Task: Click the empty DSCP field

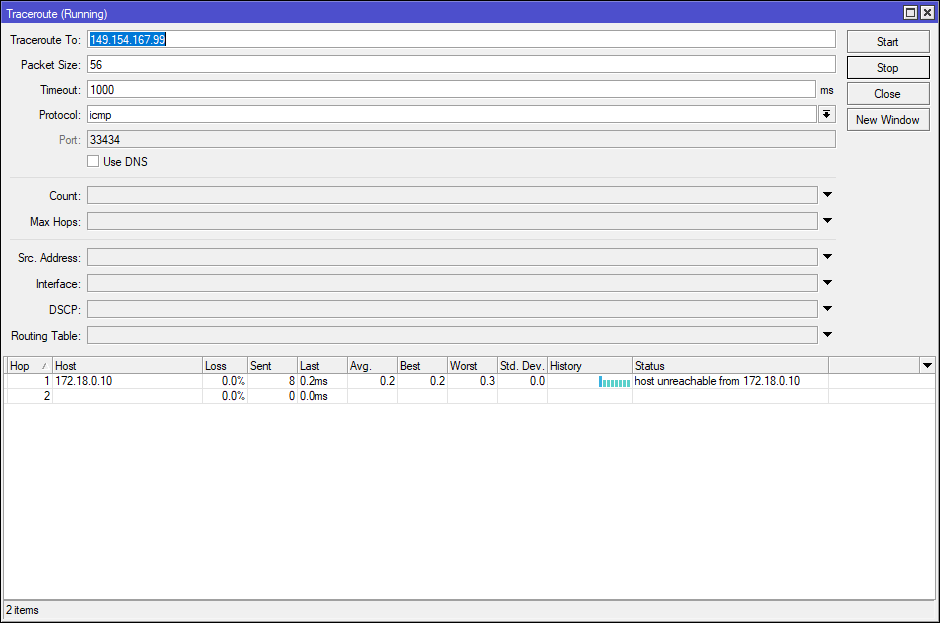Action: pyautogui.click(x=452, y=309)
